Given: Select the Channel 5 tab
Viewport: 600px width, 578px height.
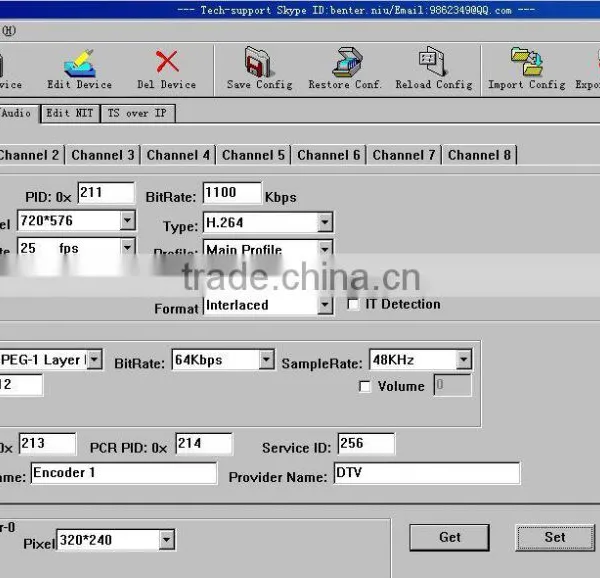Looking at the screenshot, I should pos(253,155).
